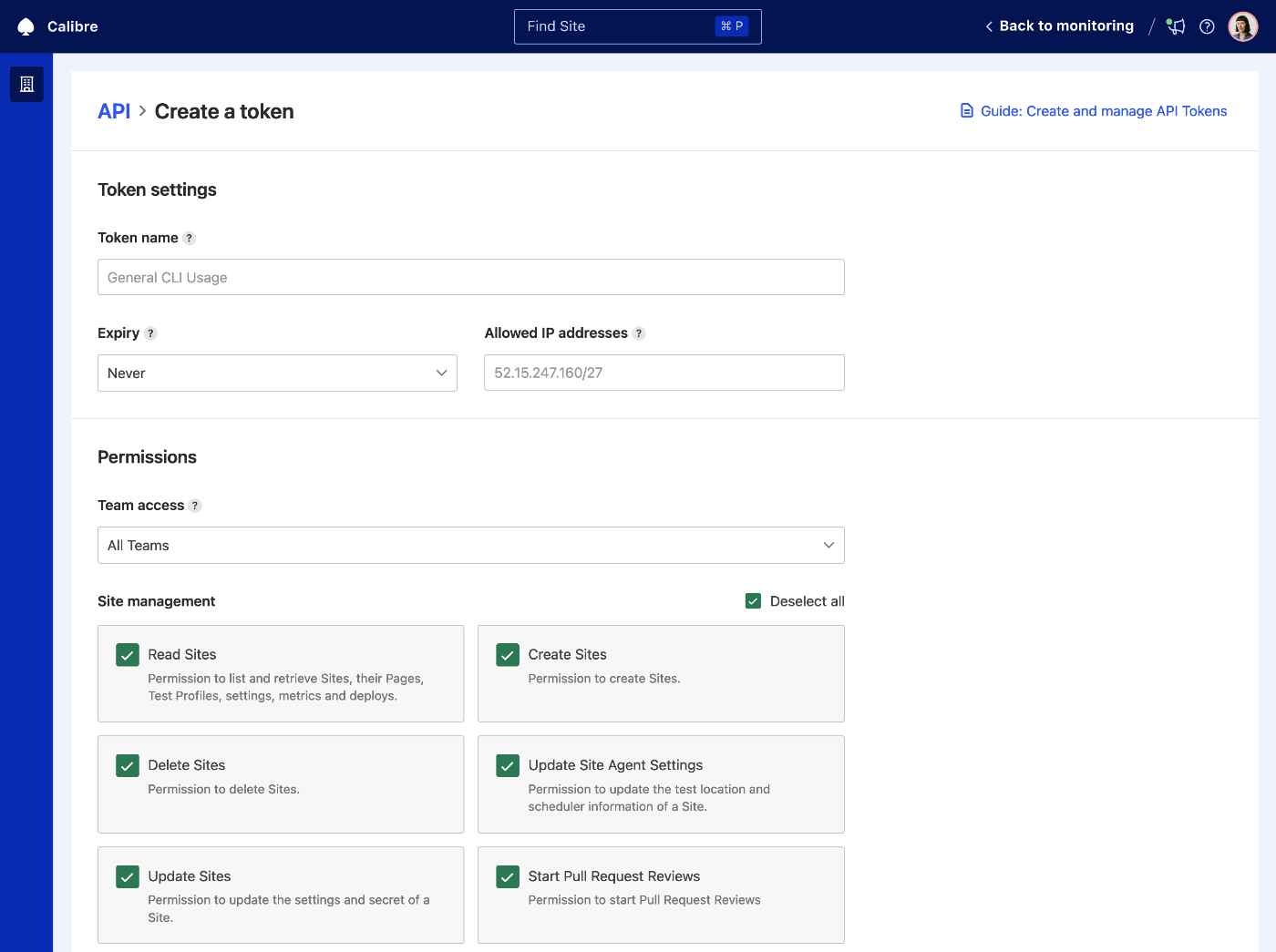Open the All Teams dropdown

tap(470, 545)
